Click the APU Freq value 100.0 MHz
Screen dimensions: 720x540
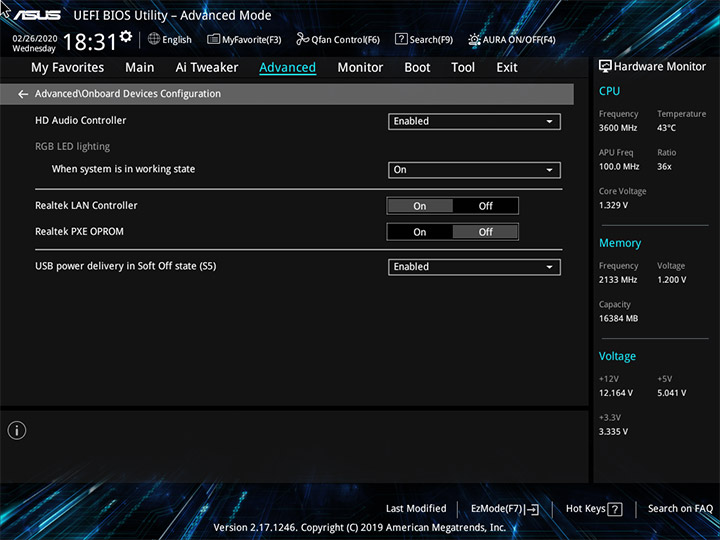[x=619, y=167]
